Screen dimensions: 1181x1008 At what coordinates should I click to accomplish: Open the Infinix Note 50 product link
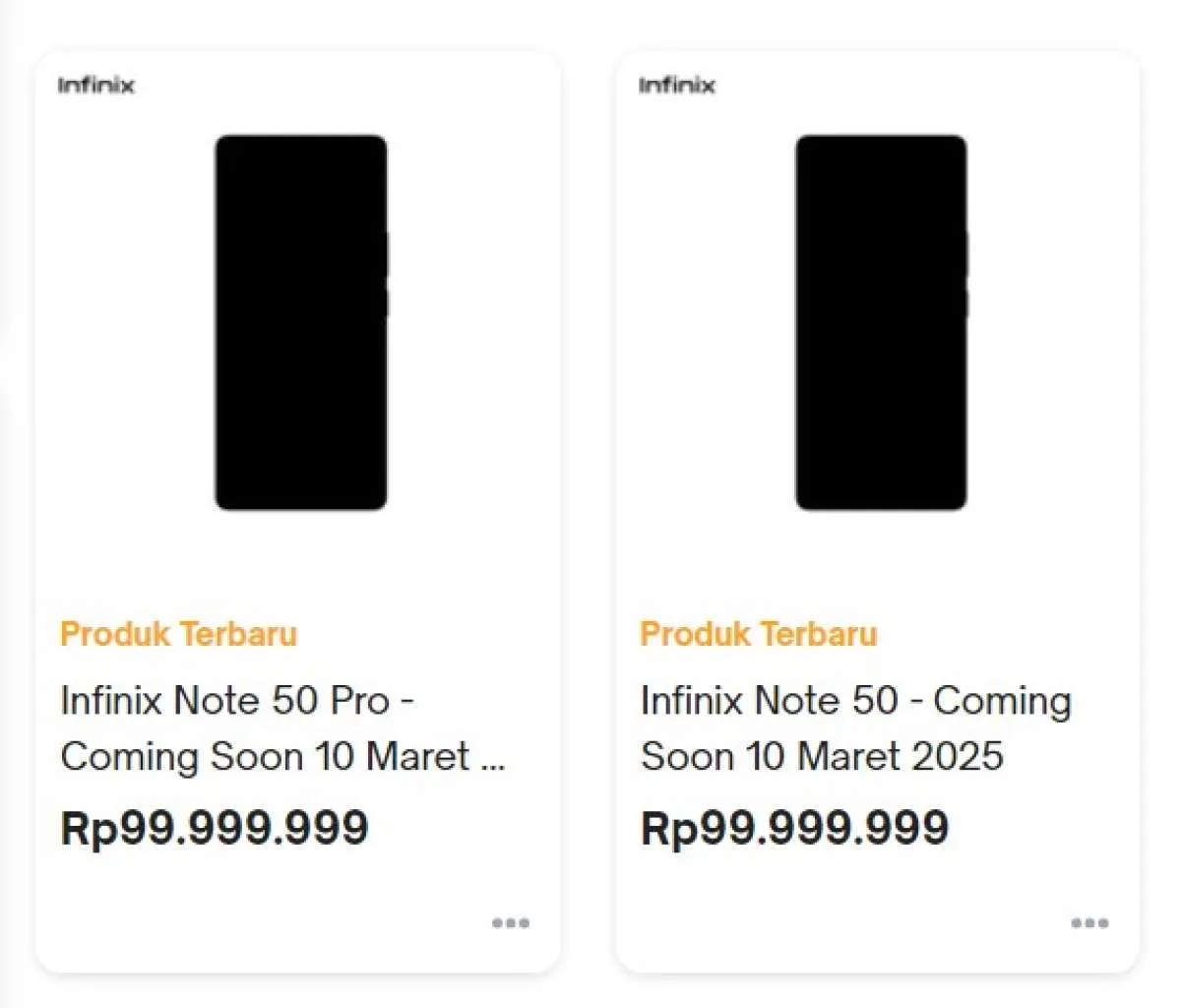(x=856, y=728)
